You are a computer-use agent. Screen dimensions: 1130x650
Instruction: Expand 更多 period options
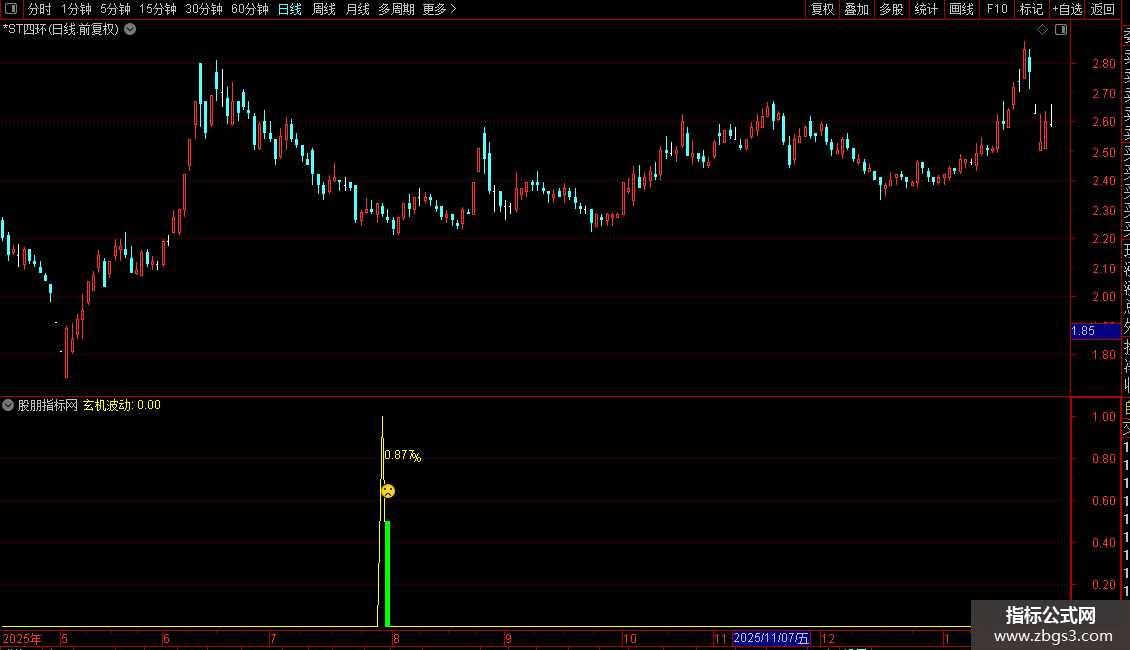[439, 9]
